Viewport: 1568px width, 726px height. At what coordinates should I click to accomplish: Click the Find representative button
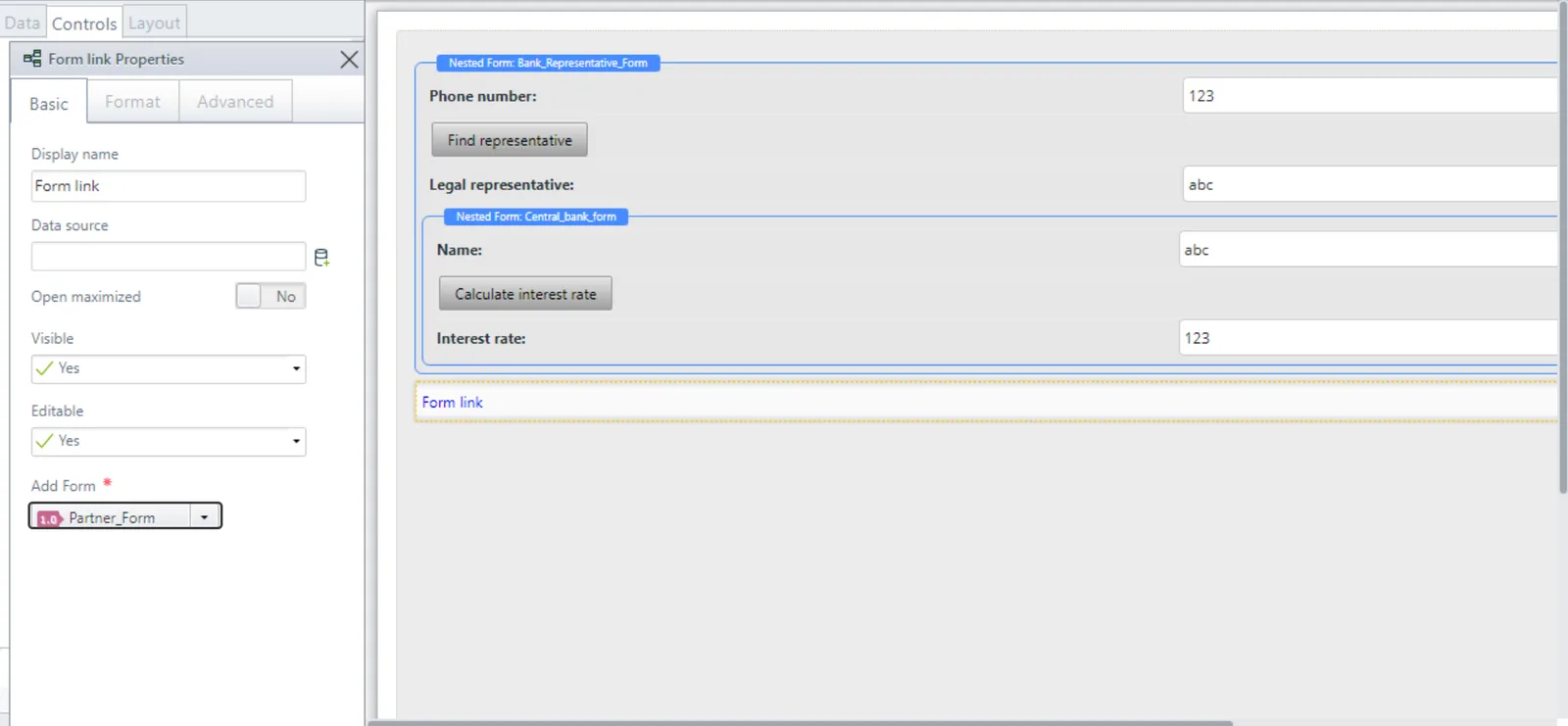pos(510,140)
